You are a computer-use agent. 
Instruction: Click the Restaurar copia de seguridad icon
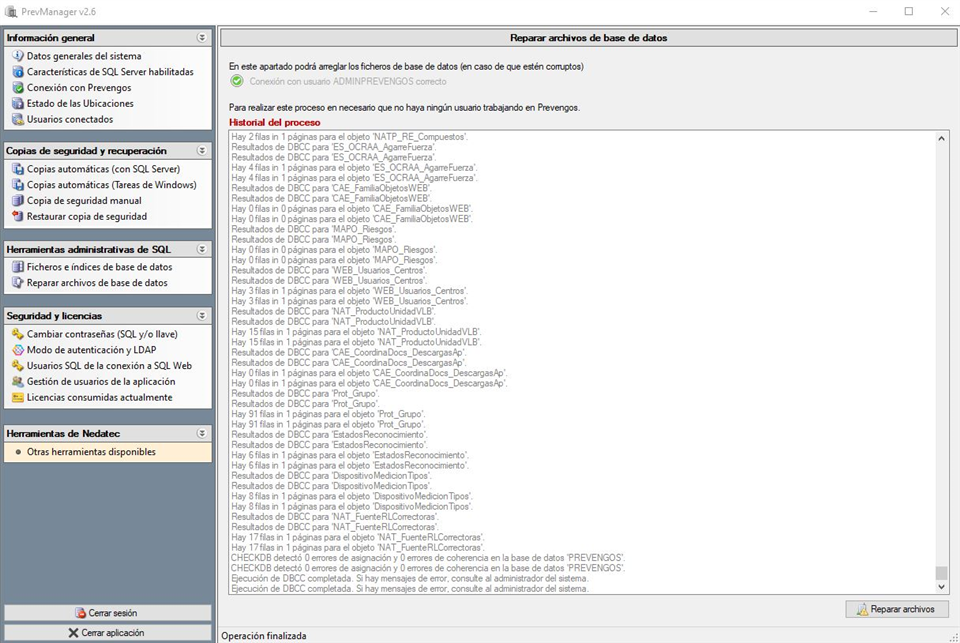(18, 216)
